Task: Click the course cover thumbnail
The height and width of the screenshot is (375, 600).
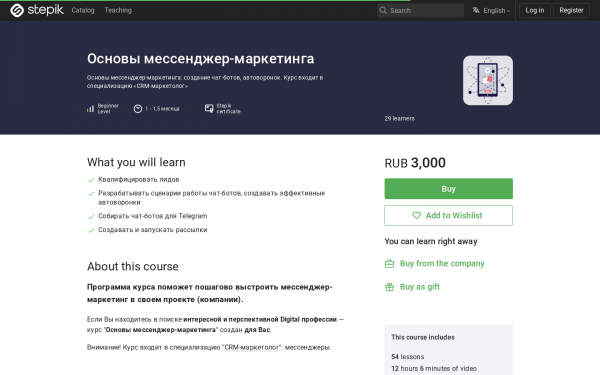Action: click(x=488, y=80)
